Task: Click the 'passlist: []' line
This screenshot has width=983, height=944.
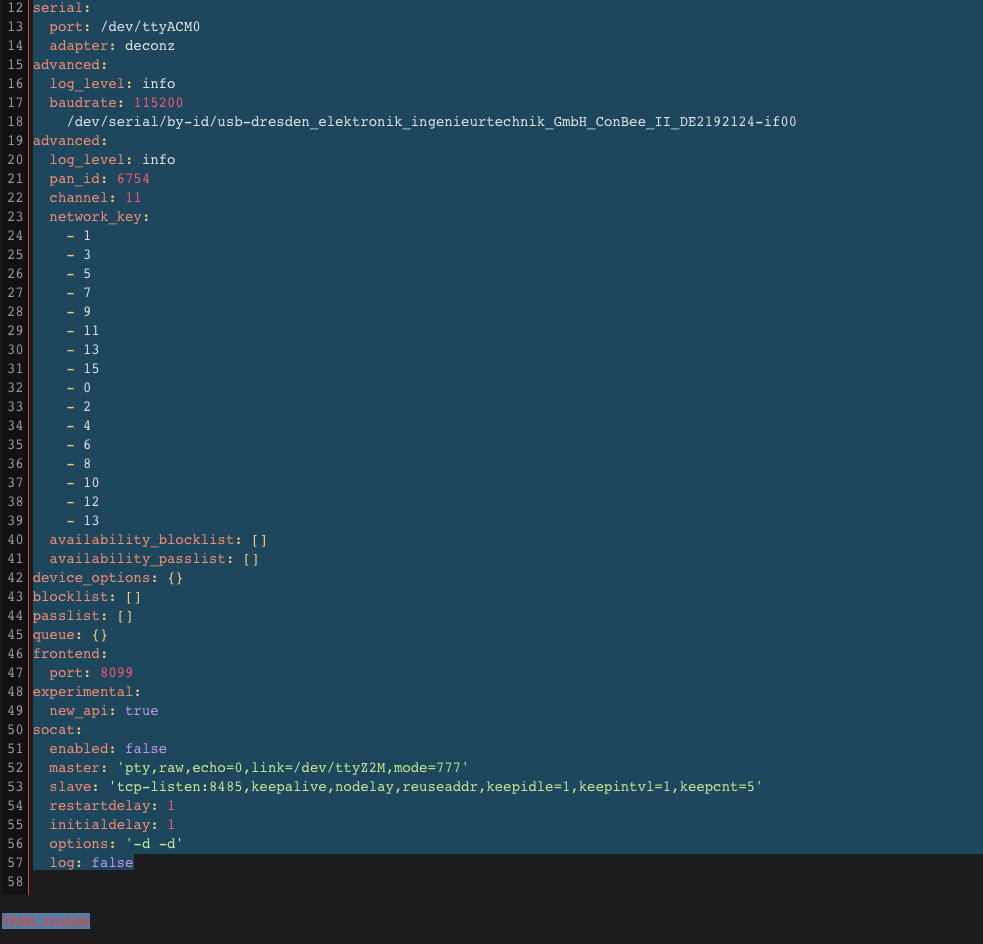Action: click(83, 616)
